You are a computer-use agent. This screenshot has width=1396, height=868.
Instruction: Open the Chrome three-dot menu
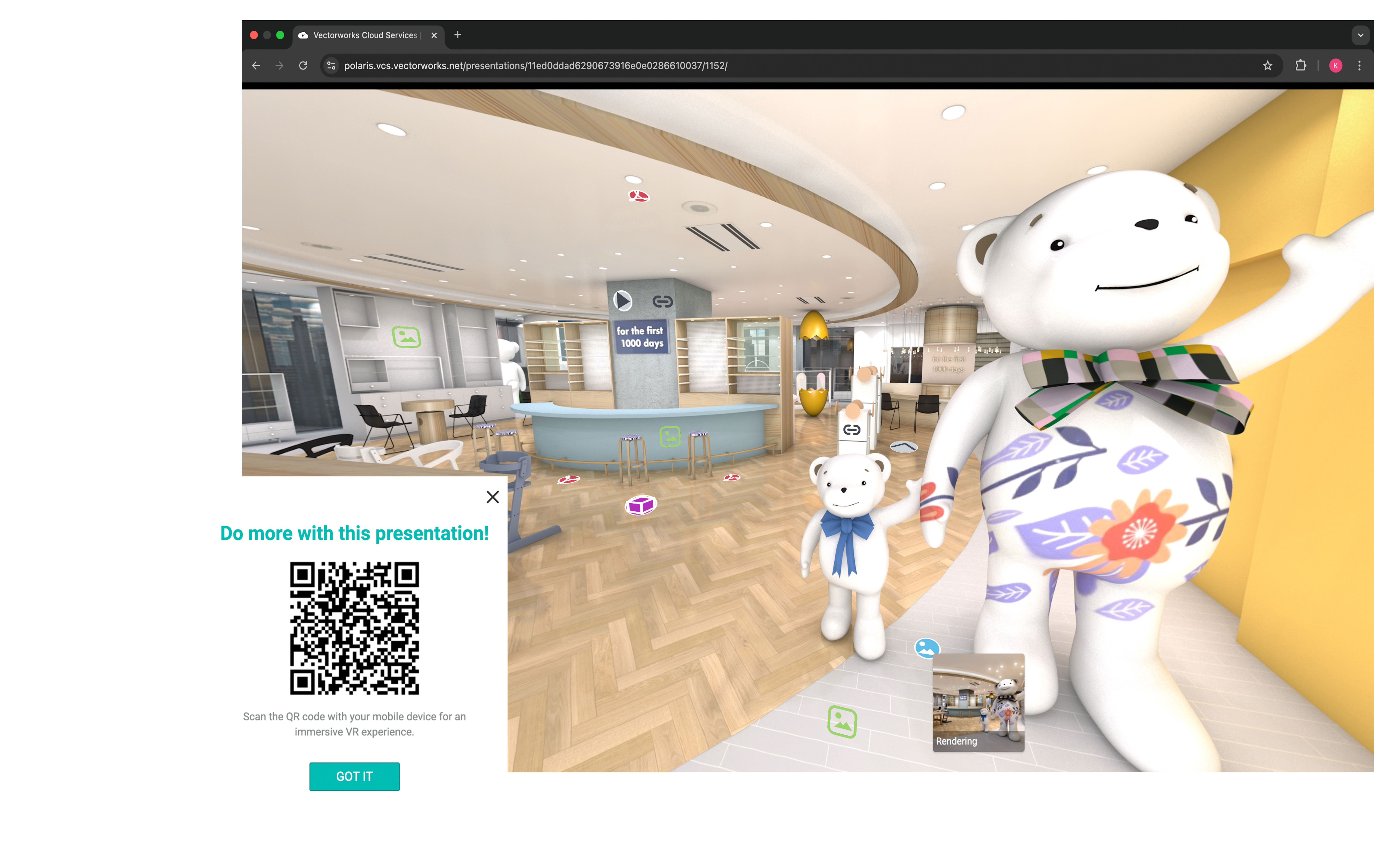(x=1359, y=65)
